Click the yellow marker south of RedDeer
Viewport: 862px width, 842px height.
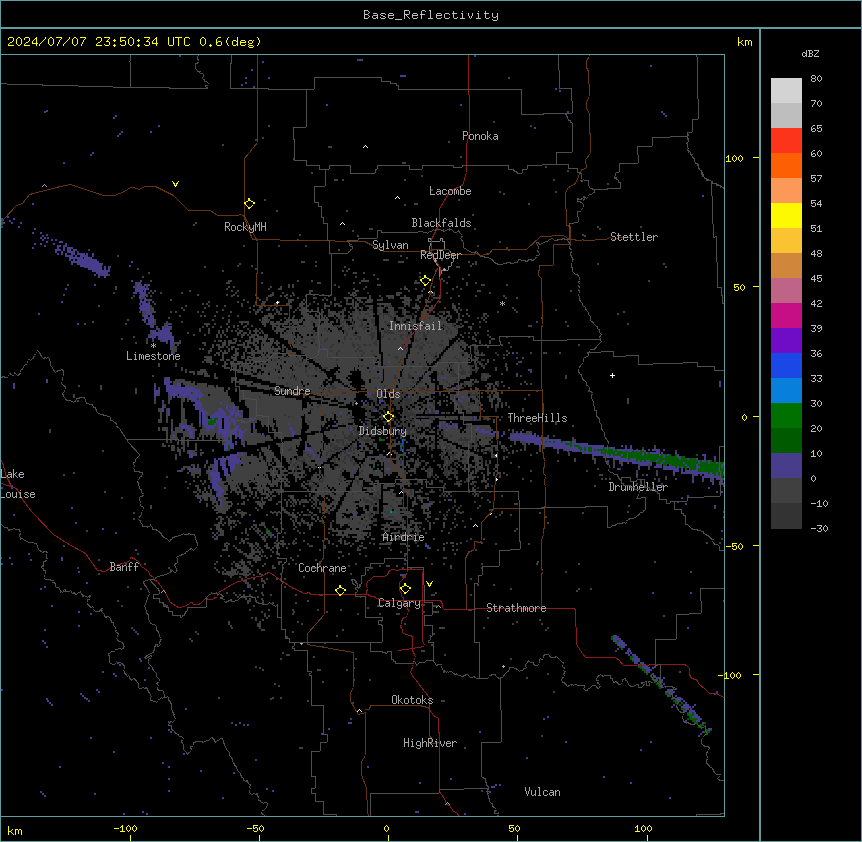coord(426,281)
